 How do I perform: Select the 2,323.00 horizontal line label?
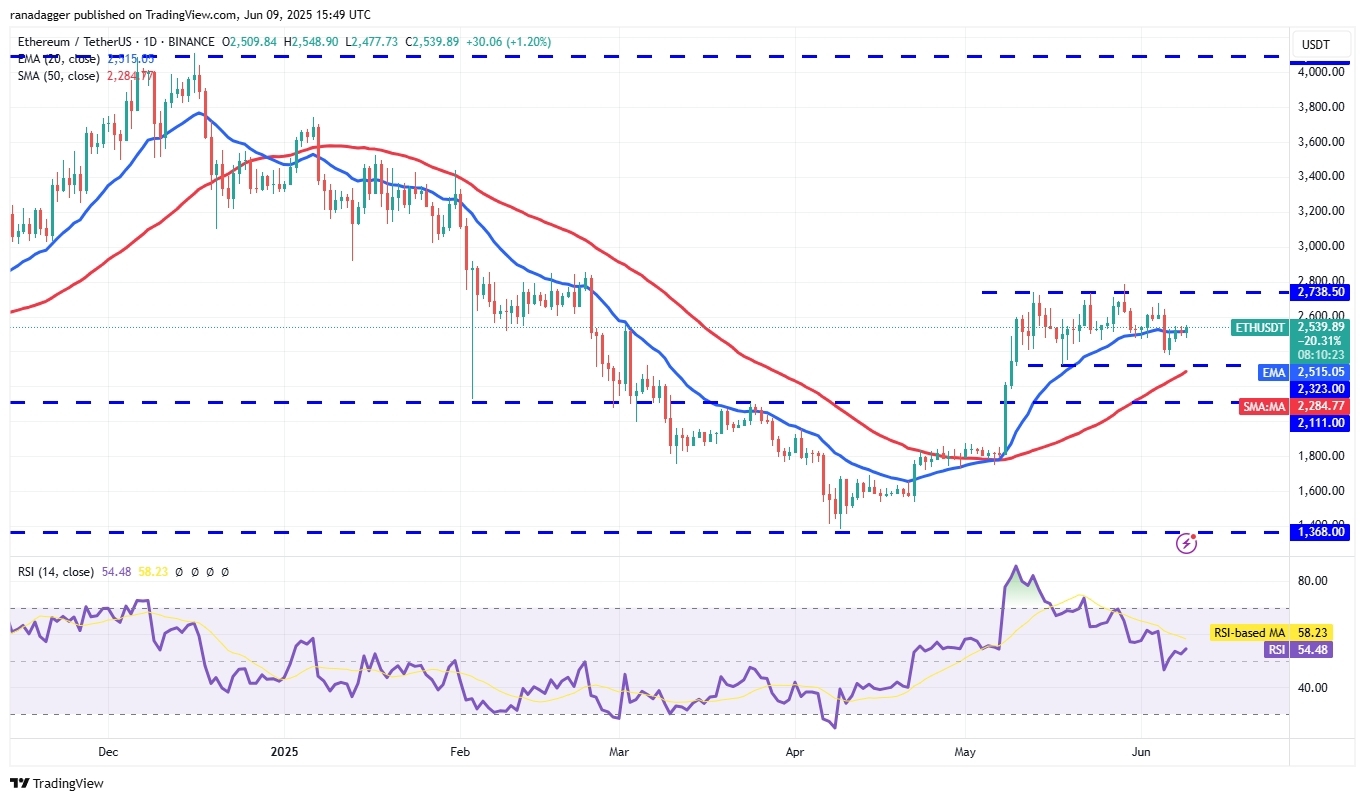pyautogui.click(x=1321, y=388)
